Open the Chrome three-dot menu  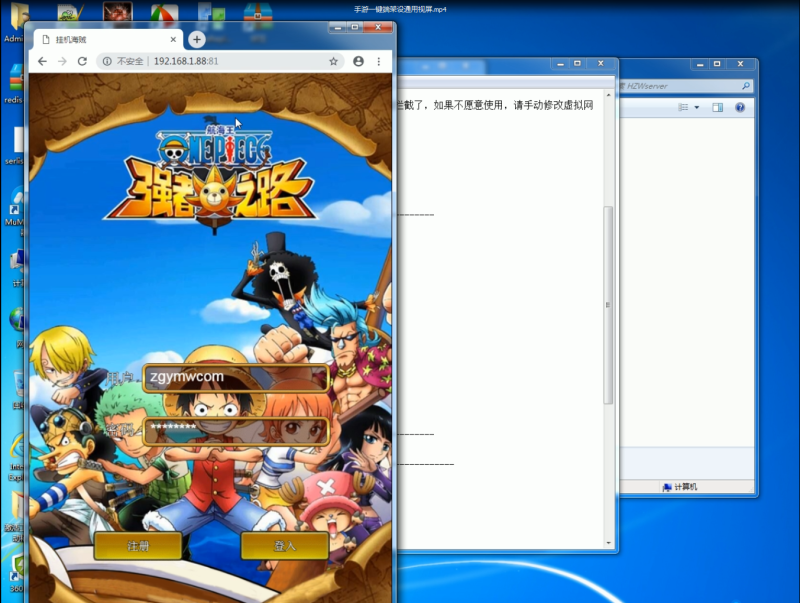[379, 61]
